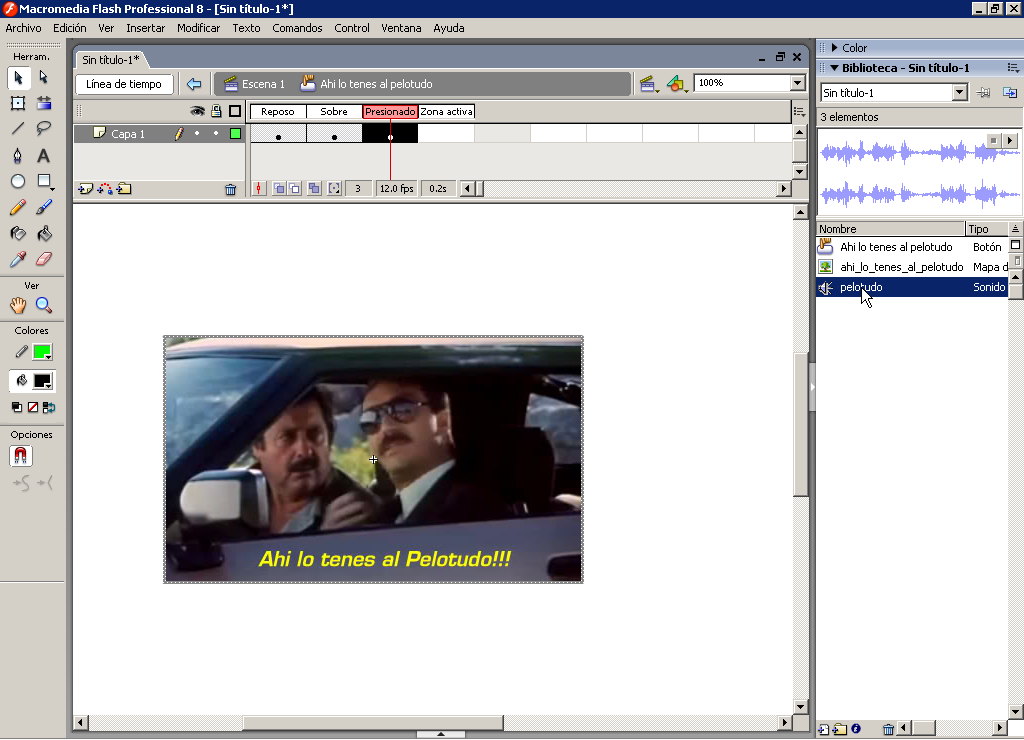Select the Oval tool
Viewport: 1024px width, 740px height.
(18, 182)
